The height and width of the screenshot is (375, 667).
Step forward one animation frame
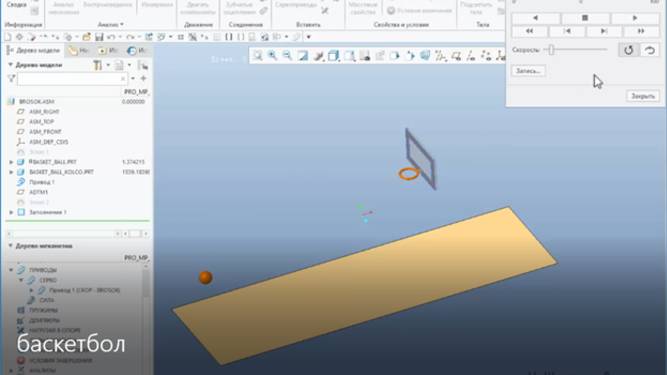click(x=604, y=31)
